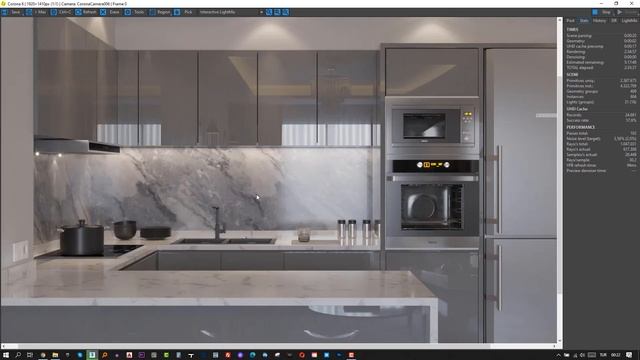The width and height of the screenshot is (640, 360).
Task: Click the scroll-left arrow under the render
Action: (x=3, y=346)
